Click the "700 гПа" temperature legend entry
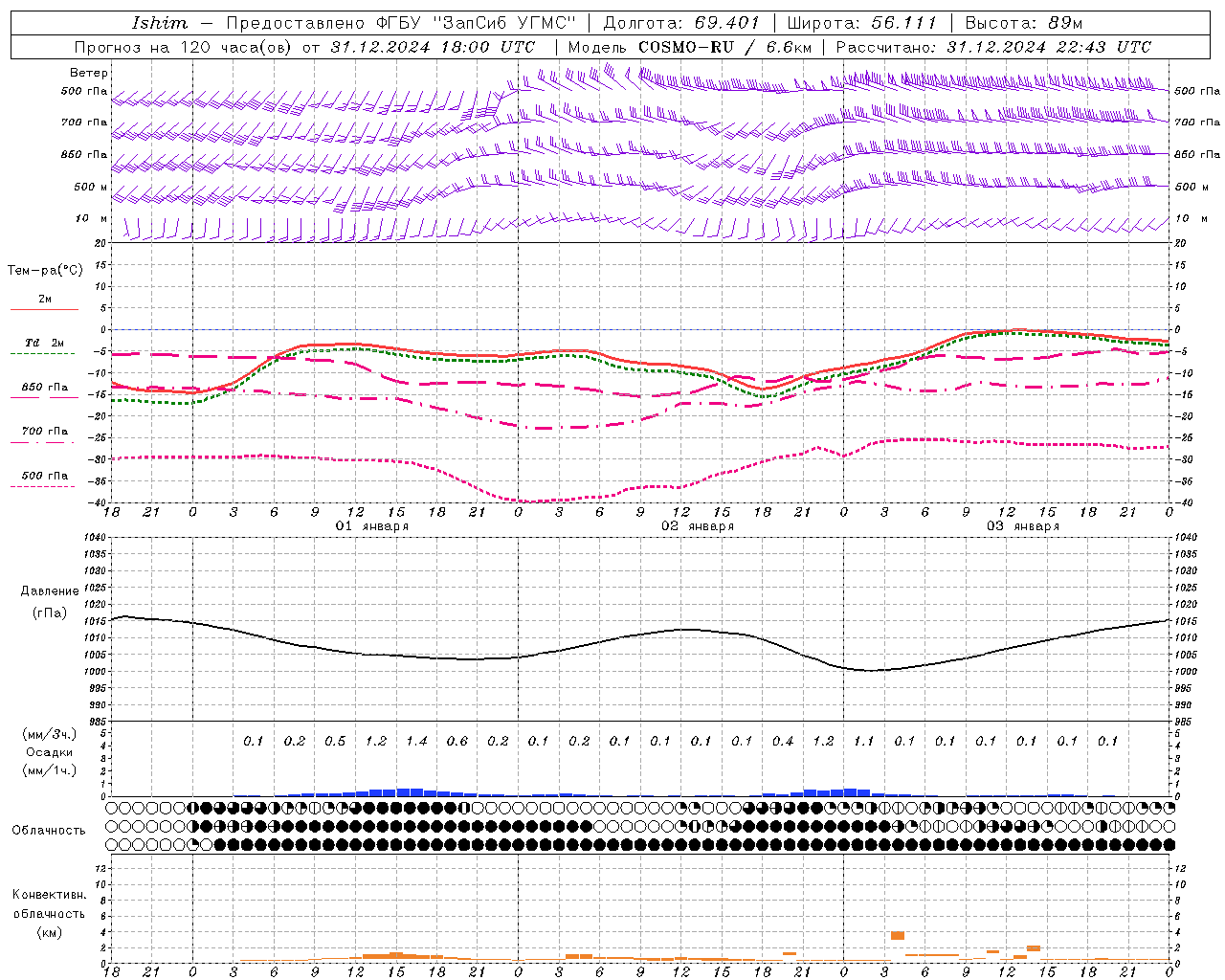This screenshot has width=1225, height=980. pyautogui.click(x=45, y=432)
